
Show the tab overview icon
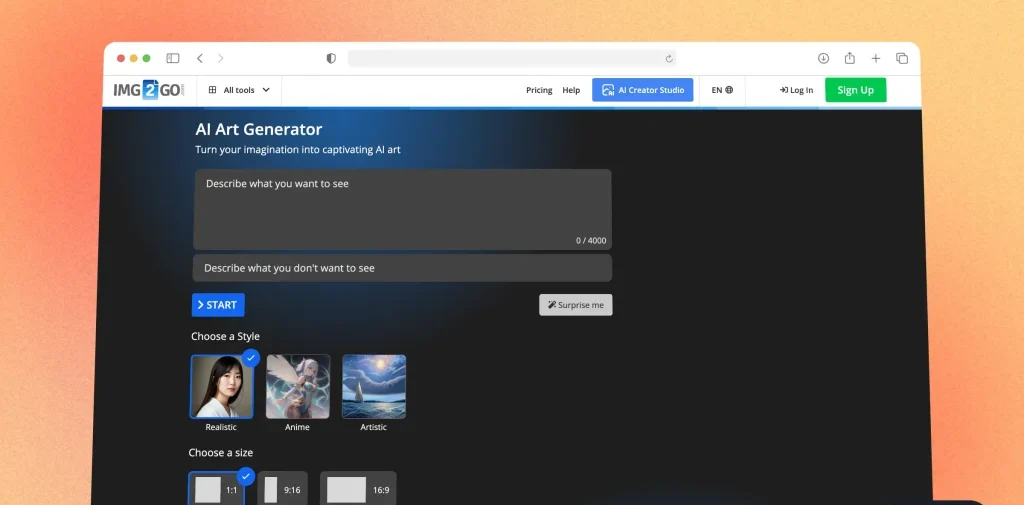(x=901, y=59)
